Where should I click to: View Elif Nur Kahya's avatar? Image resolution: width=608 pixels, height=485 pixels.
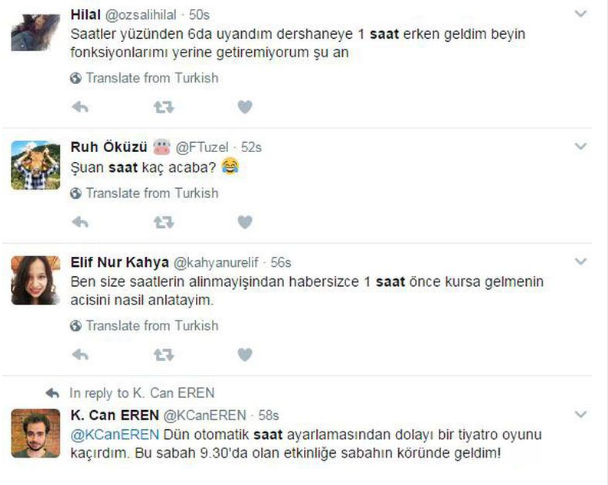[x=35, y=280]
